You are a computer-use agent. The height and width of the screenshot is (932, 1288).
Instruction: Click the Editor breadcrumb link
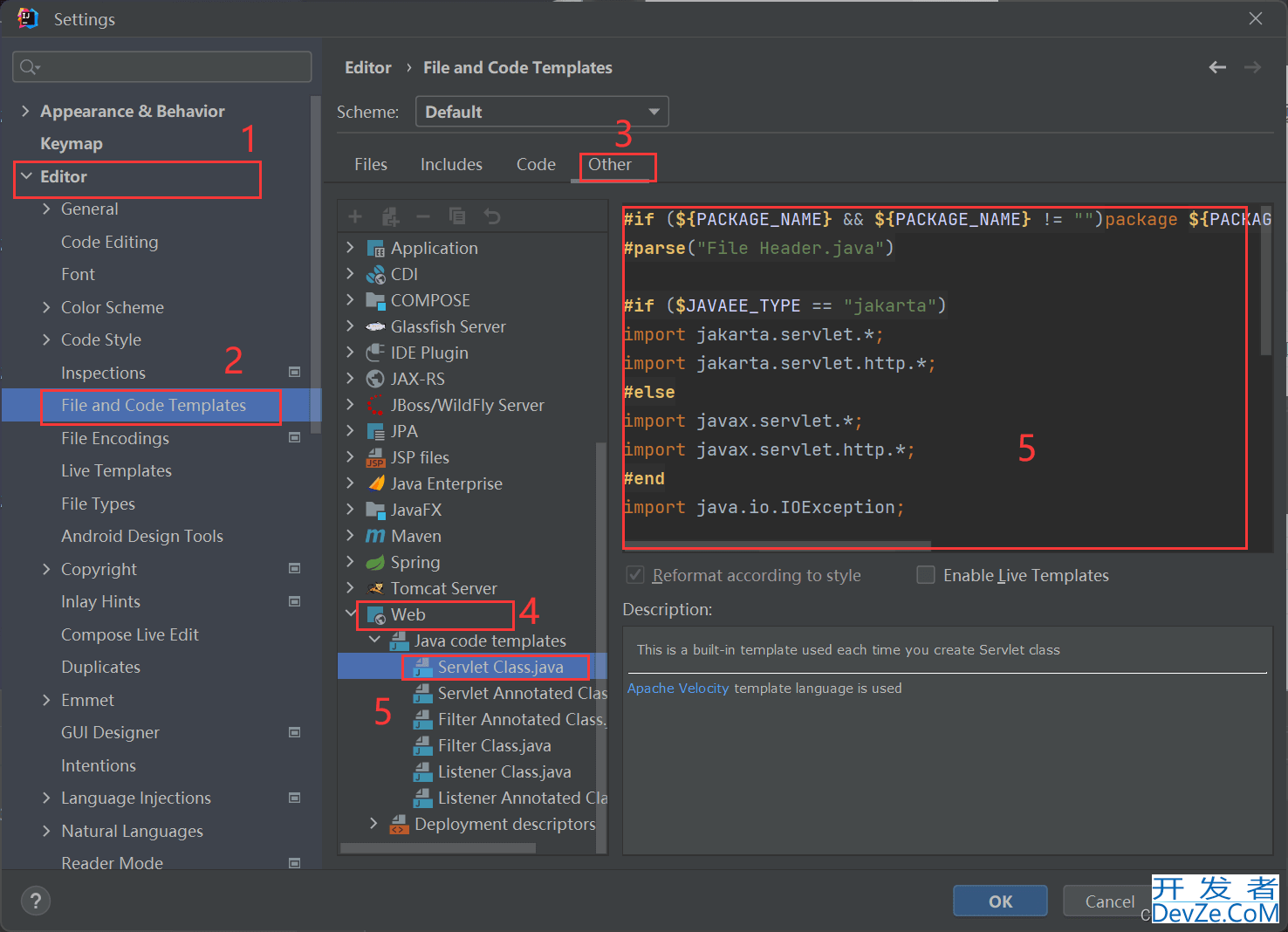coord(368,67)
